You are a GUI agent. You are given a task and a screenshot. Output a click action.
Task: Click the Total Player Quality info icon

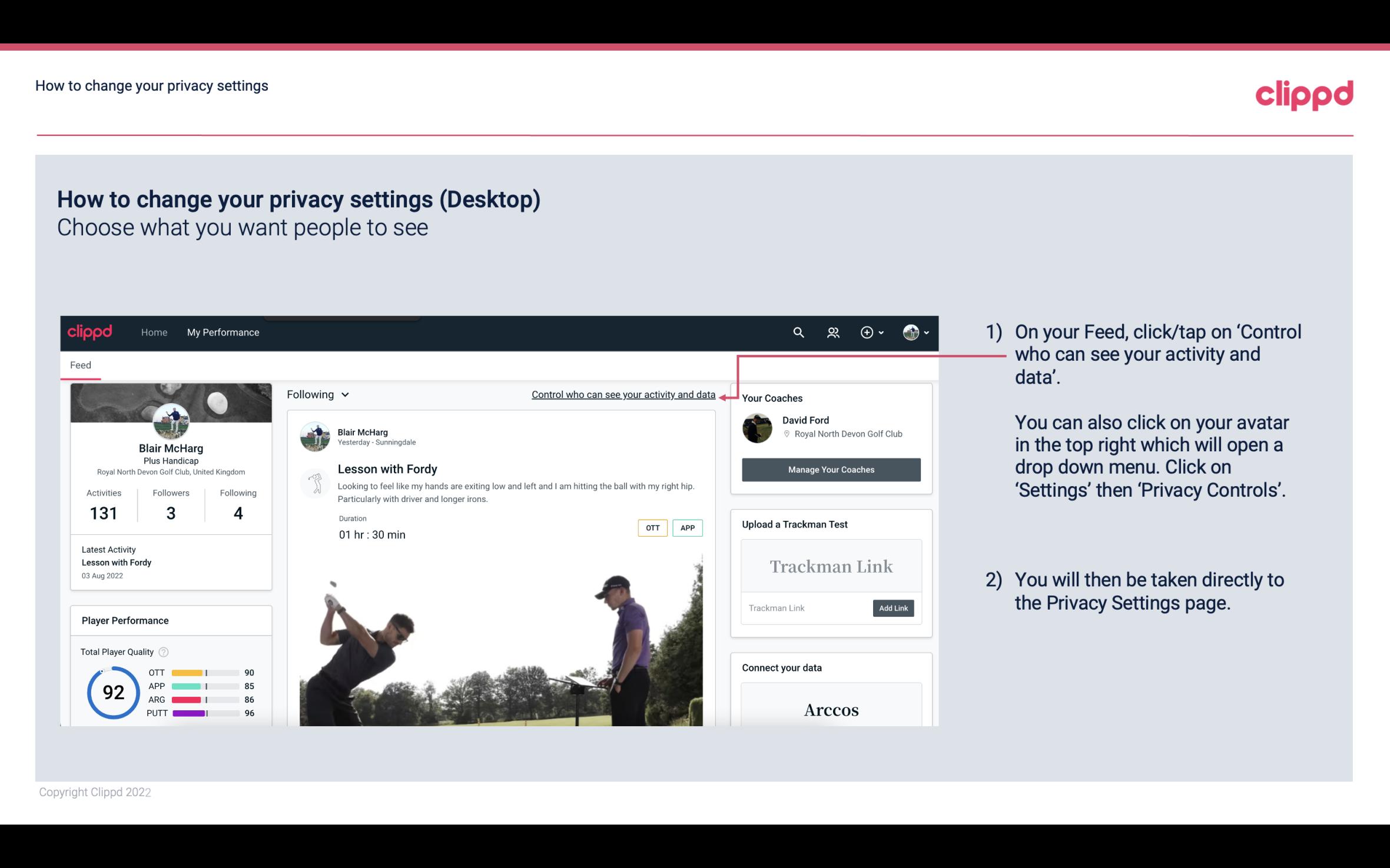pos(163,652)
